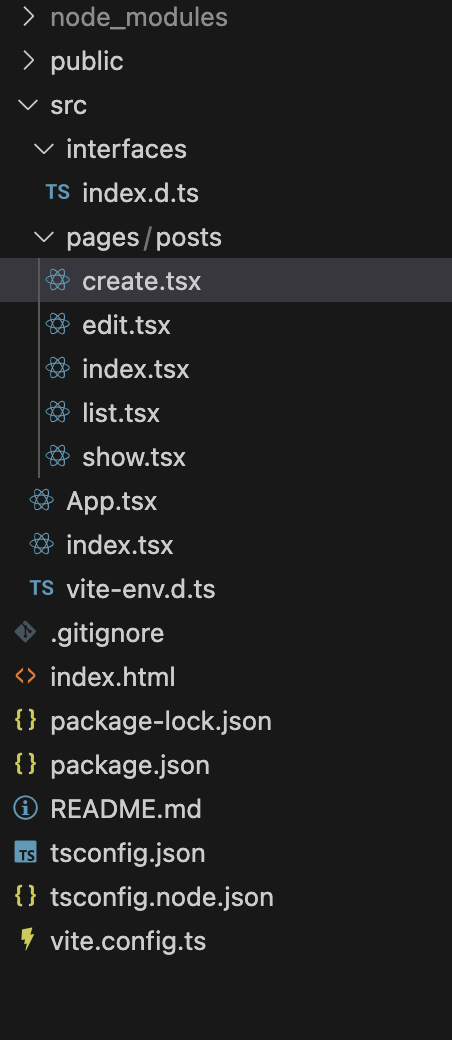Open list.tsx in the posts folder
The image size is (452, 1040).
coord(226,413)
